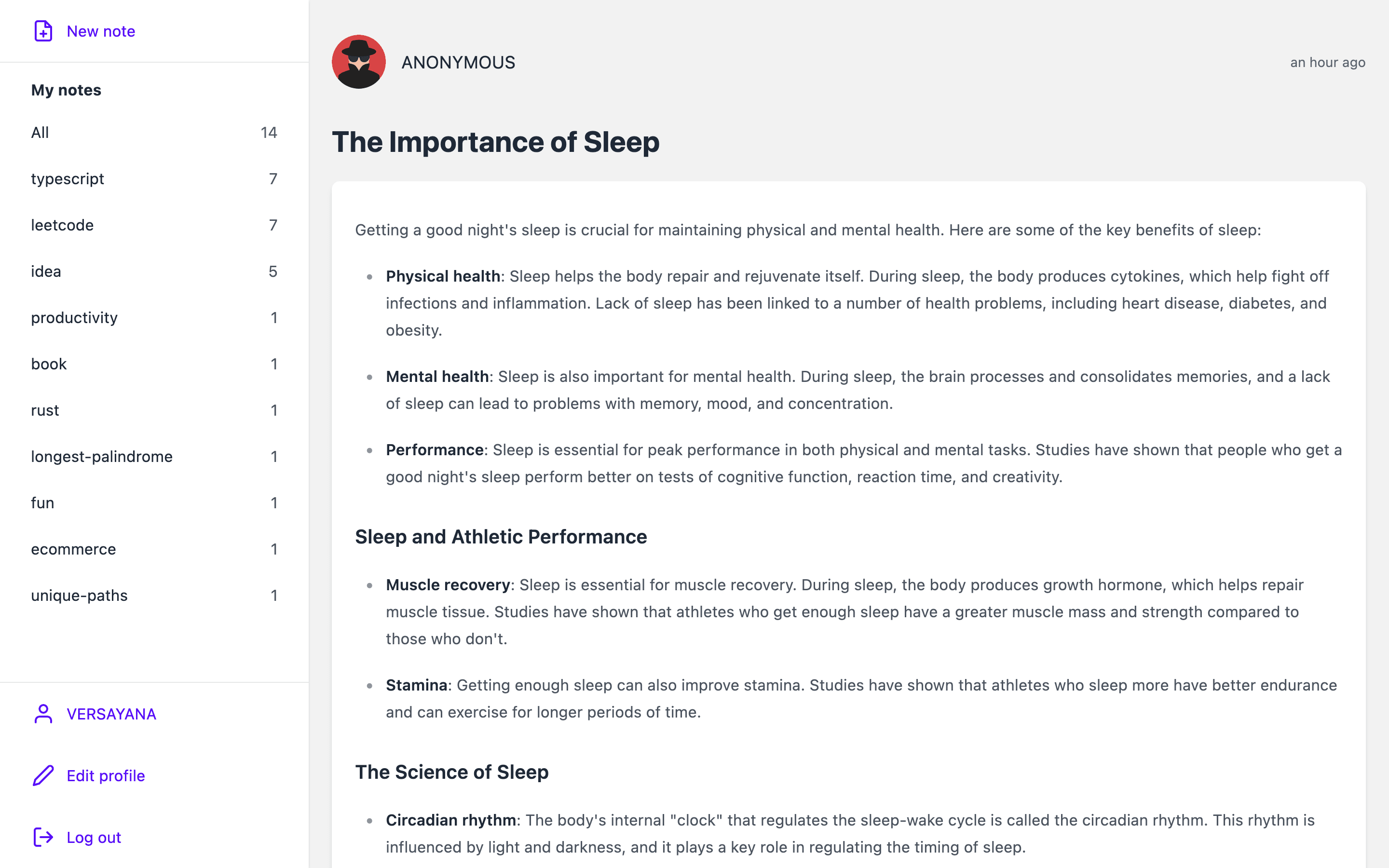1389x868 pixels.
Task: Select the book tag
Action: tap(48, 364)
